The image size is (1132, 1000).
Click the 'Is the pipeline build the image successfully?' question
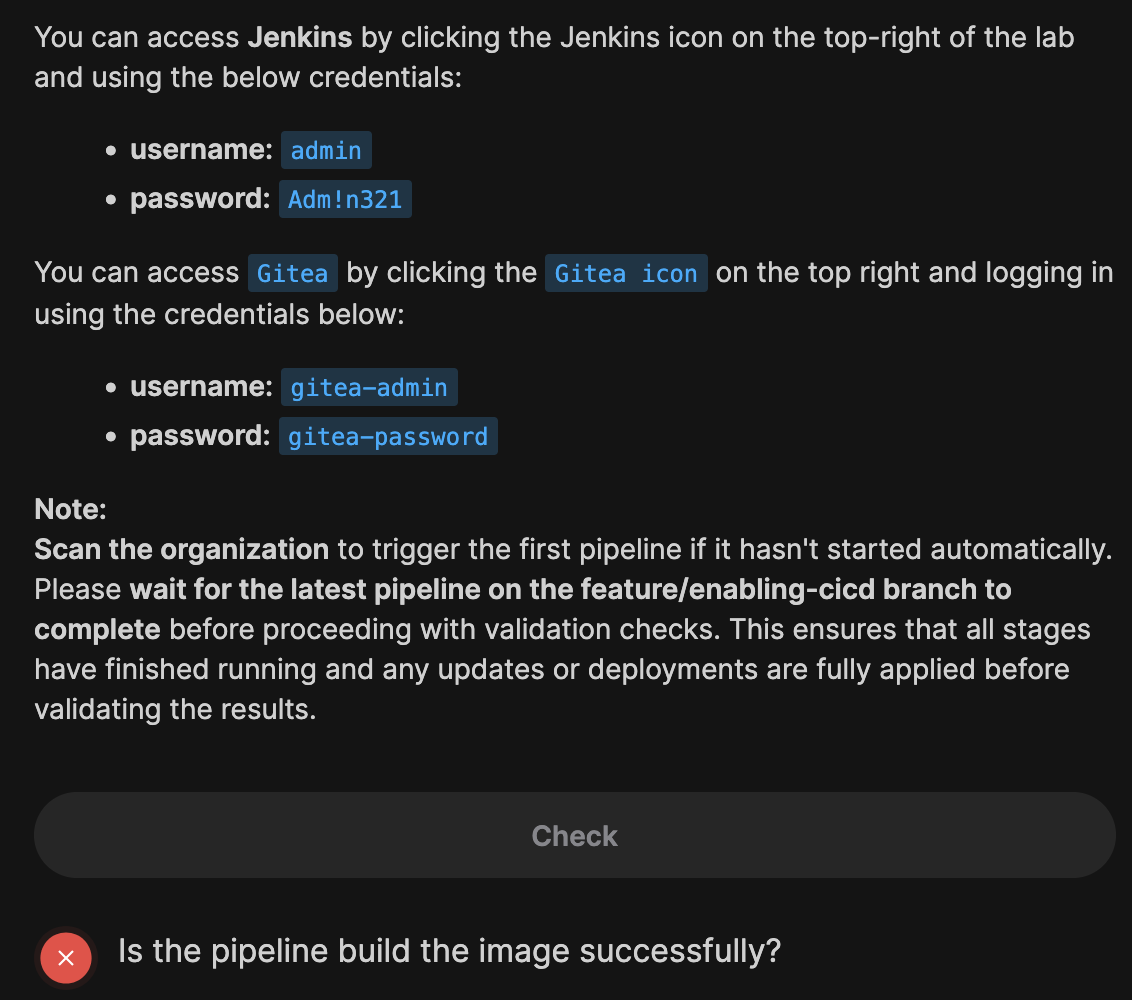coord(449,951)
